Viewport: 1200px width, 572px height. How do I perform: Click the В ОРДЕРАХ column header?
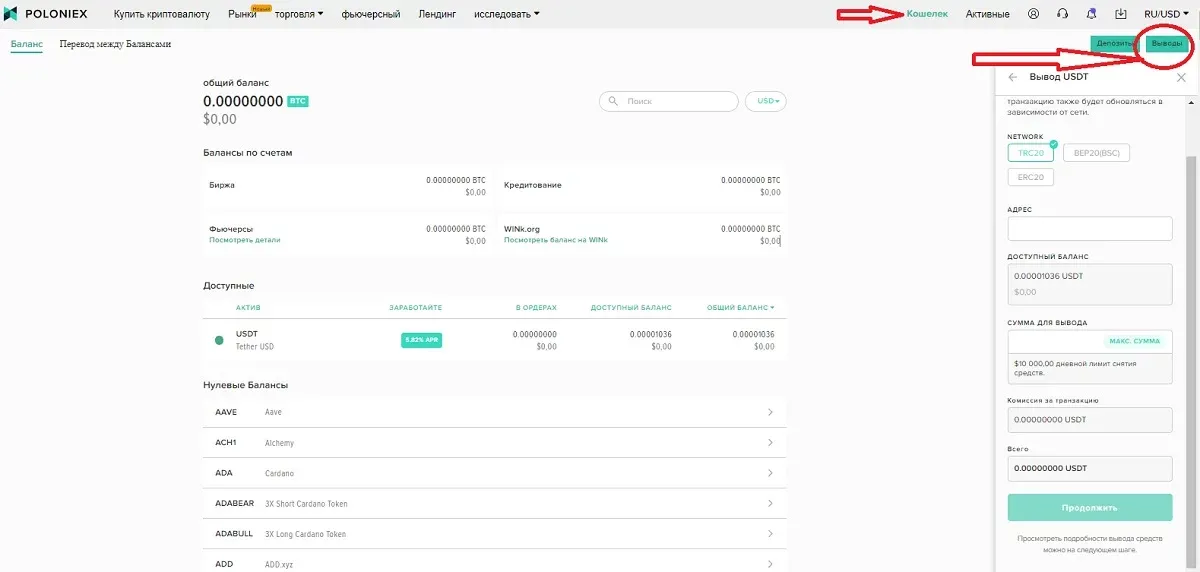tap(536, 308)
